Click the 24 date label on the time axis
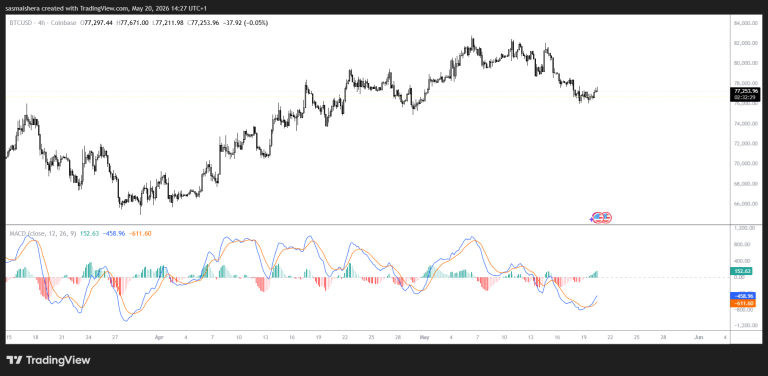 point(88,337)
